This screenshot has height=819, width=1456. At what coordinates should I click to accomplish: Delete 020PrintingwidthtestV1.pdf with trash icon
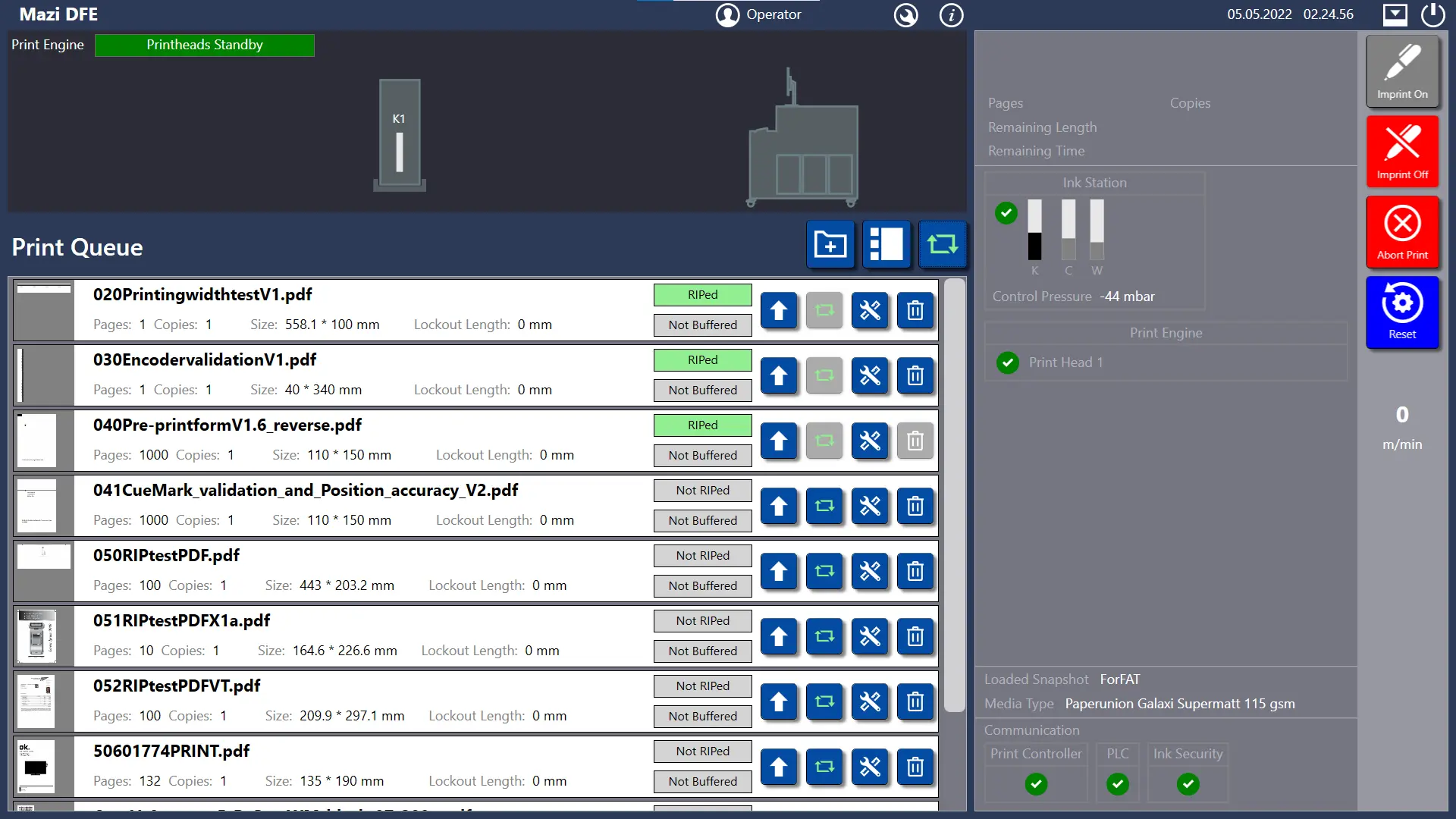(915, 310)
